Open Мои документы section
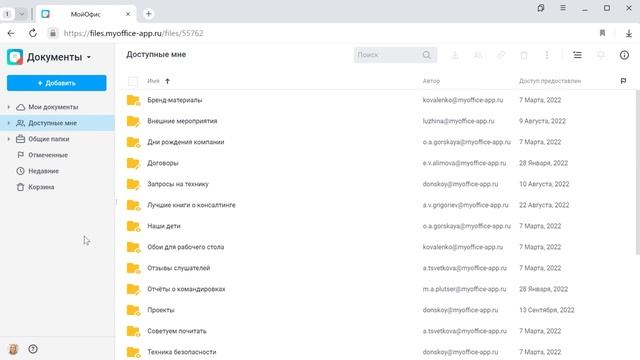This screenshot has width=640, height=360. tap(53, 107)
